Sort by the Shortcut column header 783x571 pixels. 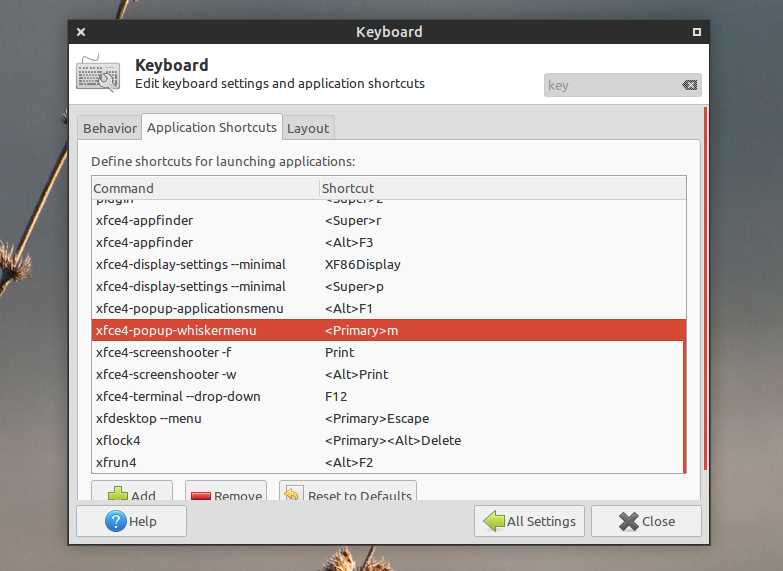(x=502, y=188)
